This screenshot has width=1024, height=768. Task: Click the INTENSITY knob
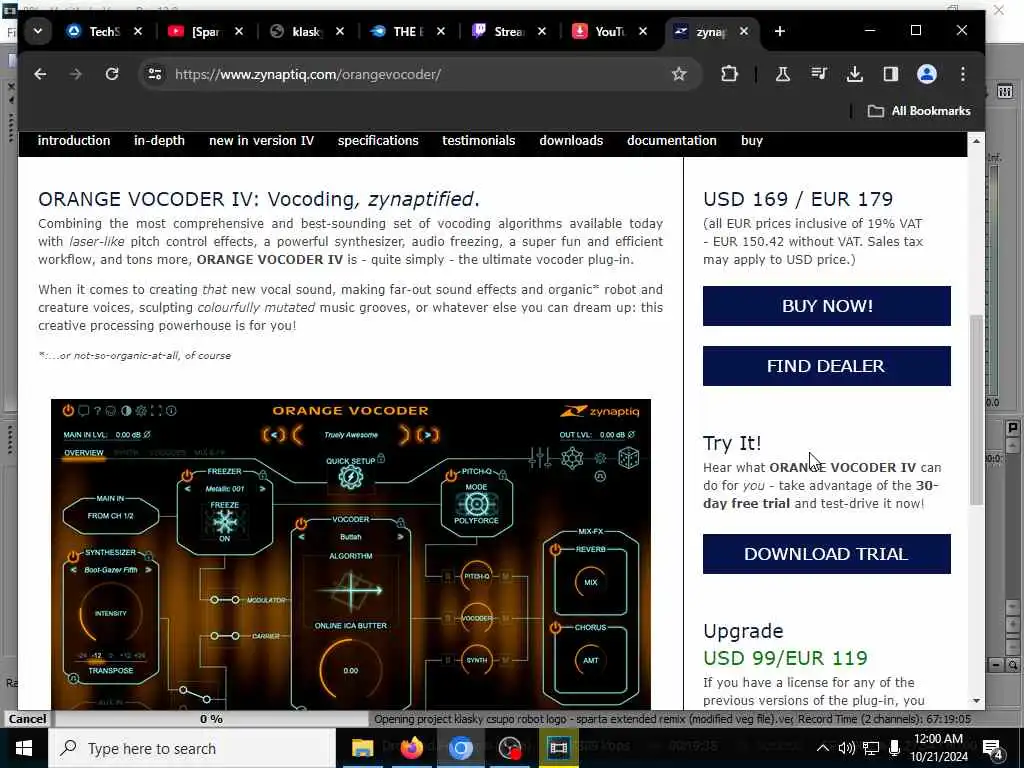(x=110, y=613)
